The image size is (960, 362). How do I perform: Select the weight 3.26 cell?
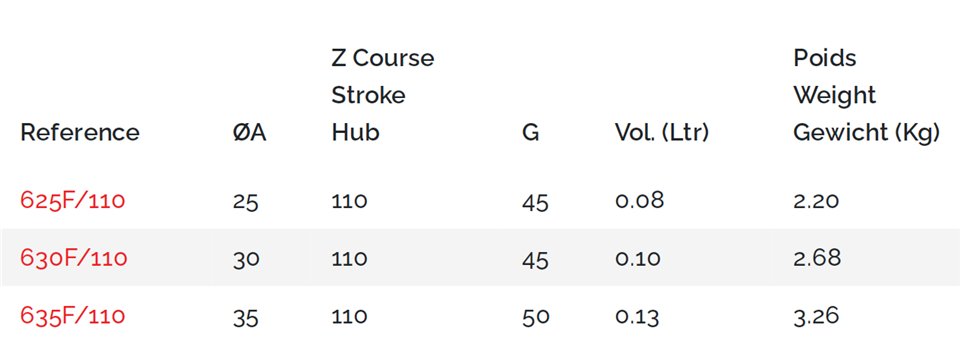pos(816,315)
